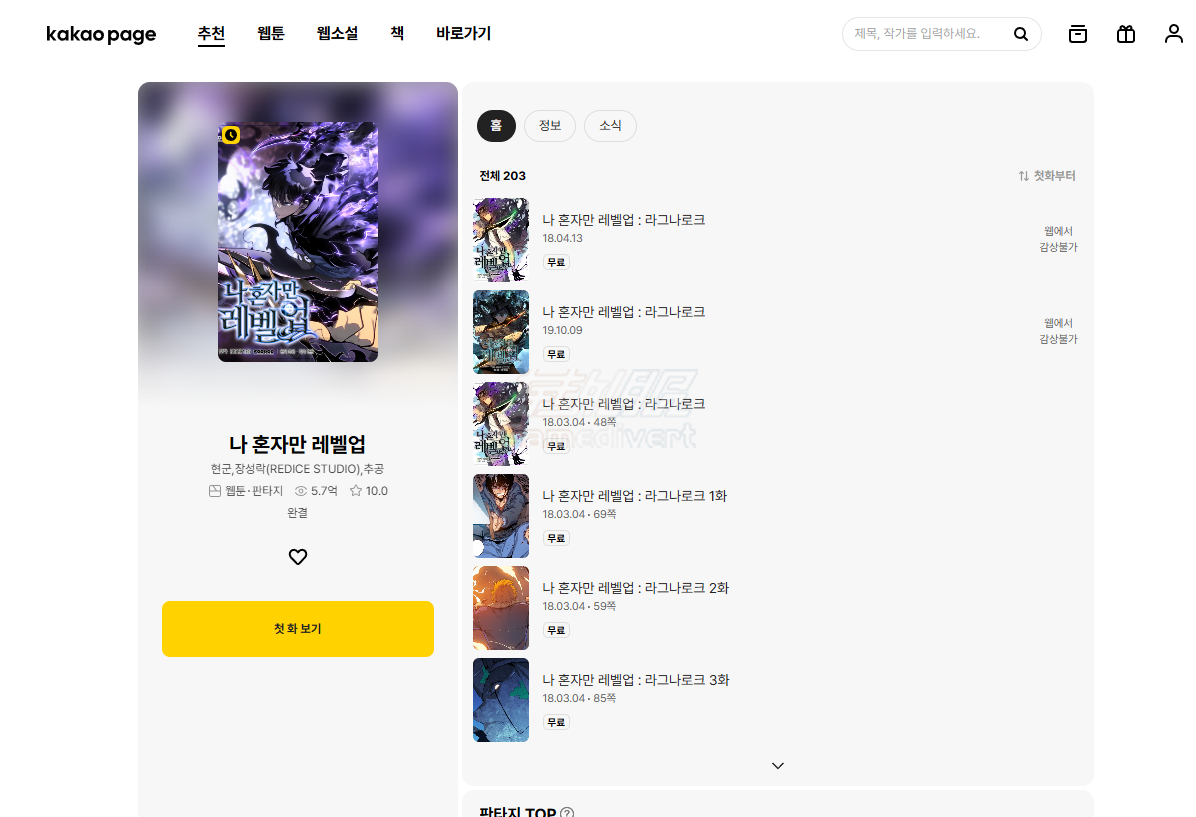The height and width of the screenshot is (817, 1196).
Task: Open the 웹툰 menu item
Action: click(x=270, y=33)
